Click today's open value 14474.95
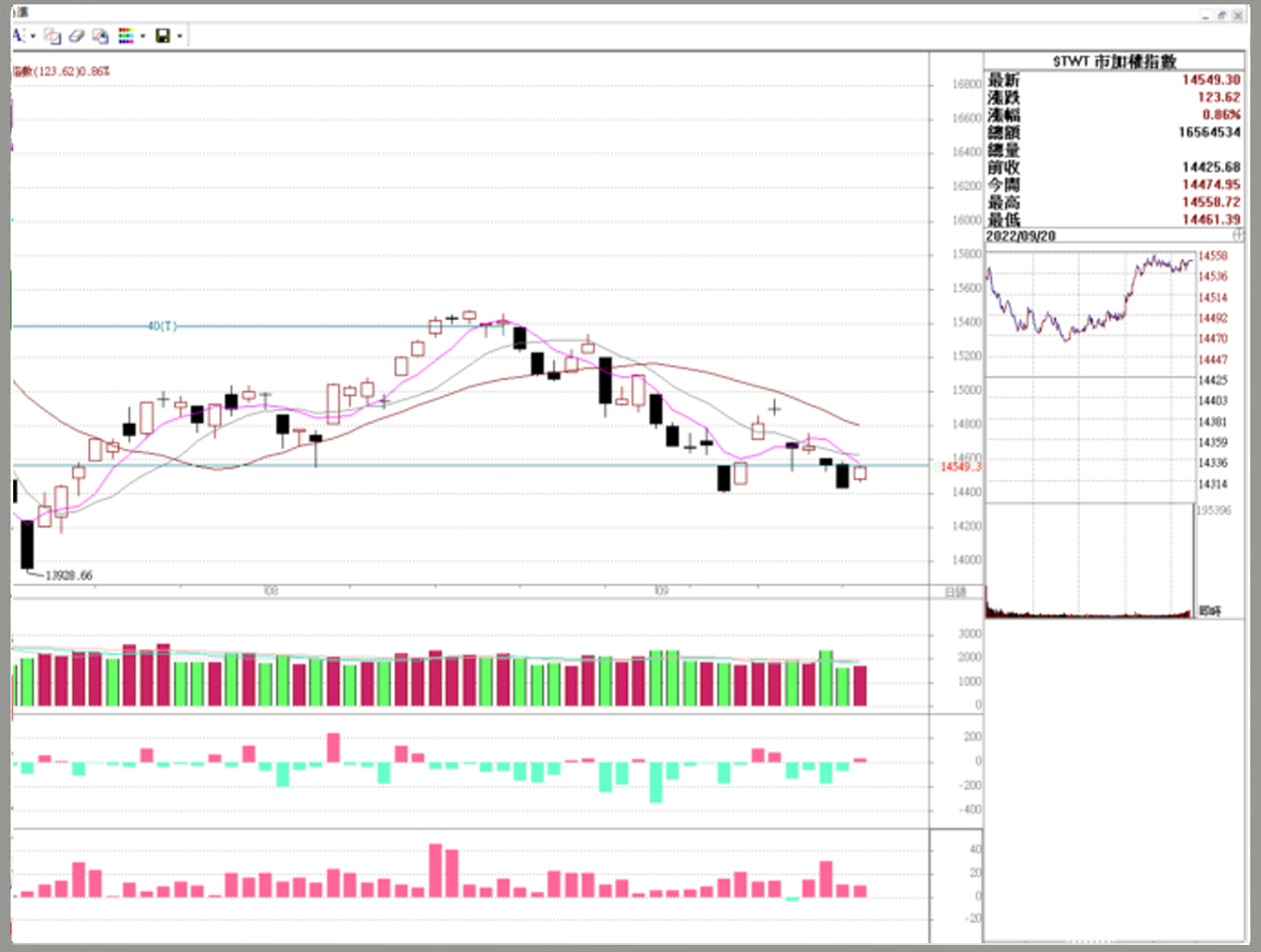 [1211, 184]
